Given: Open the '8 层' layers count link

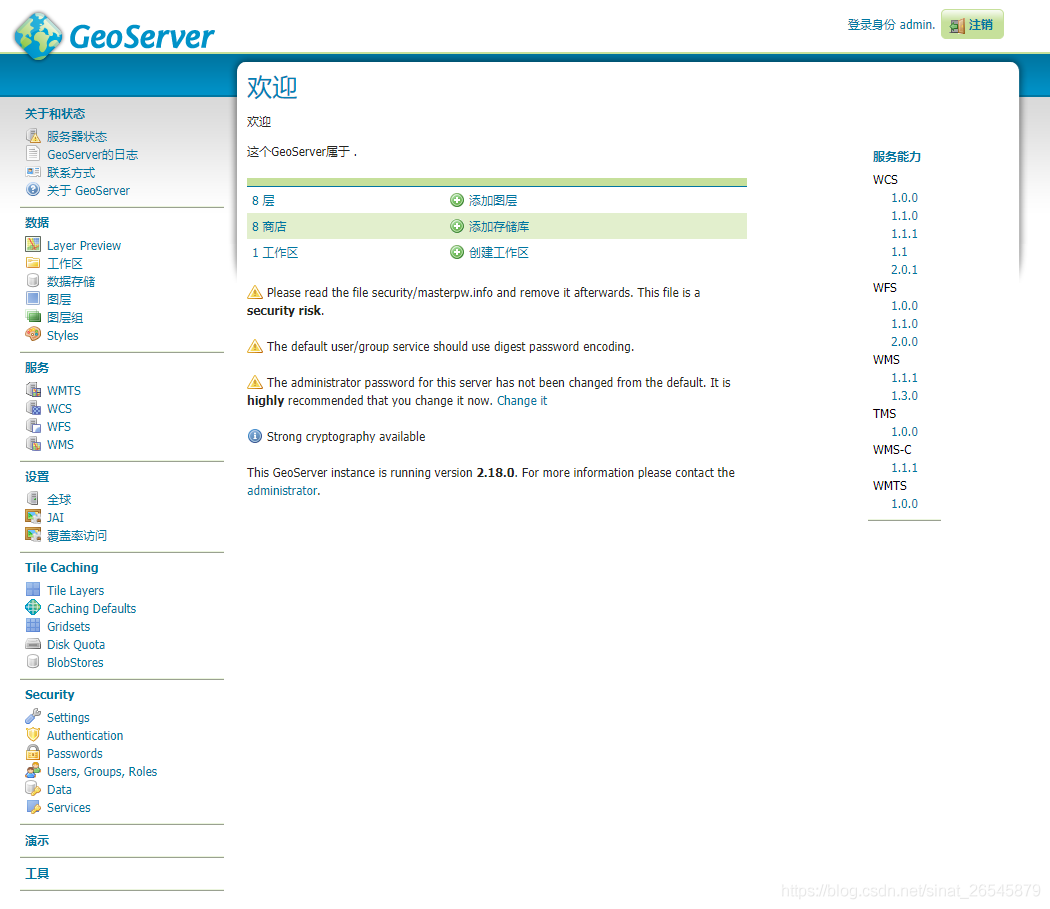Looking at the screenshot, I should [263, 200].
